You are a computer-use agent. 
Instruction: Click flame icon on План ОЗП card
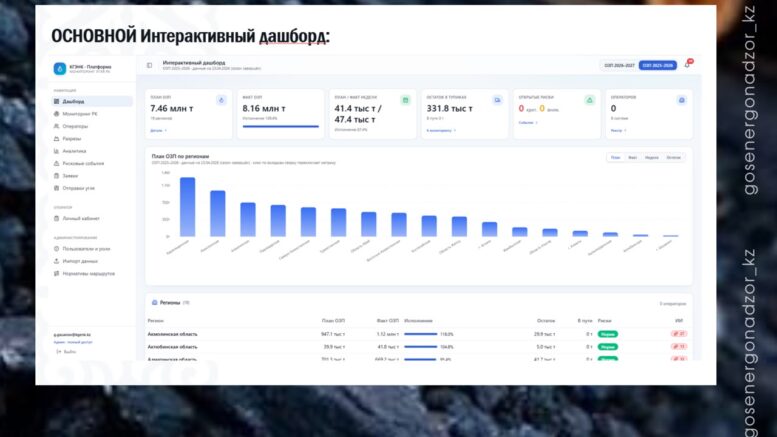click(222, 100)
